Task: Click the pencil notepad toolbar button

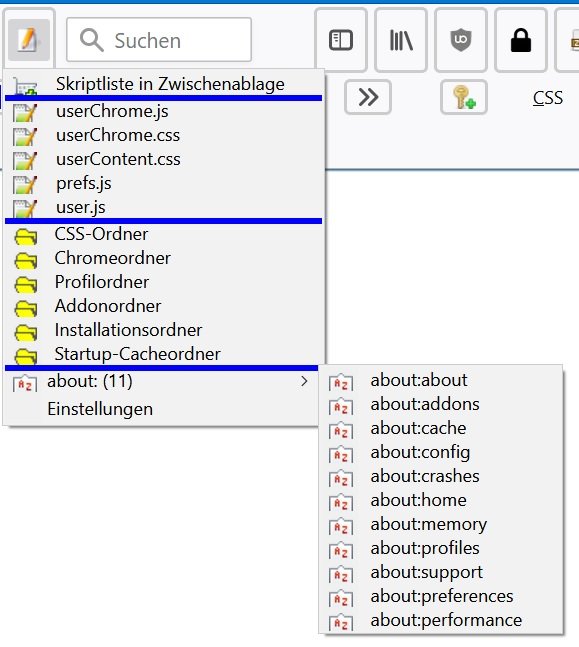Action: pyautogui.click(x=28, y=40)
